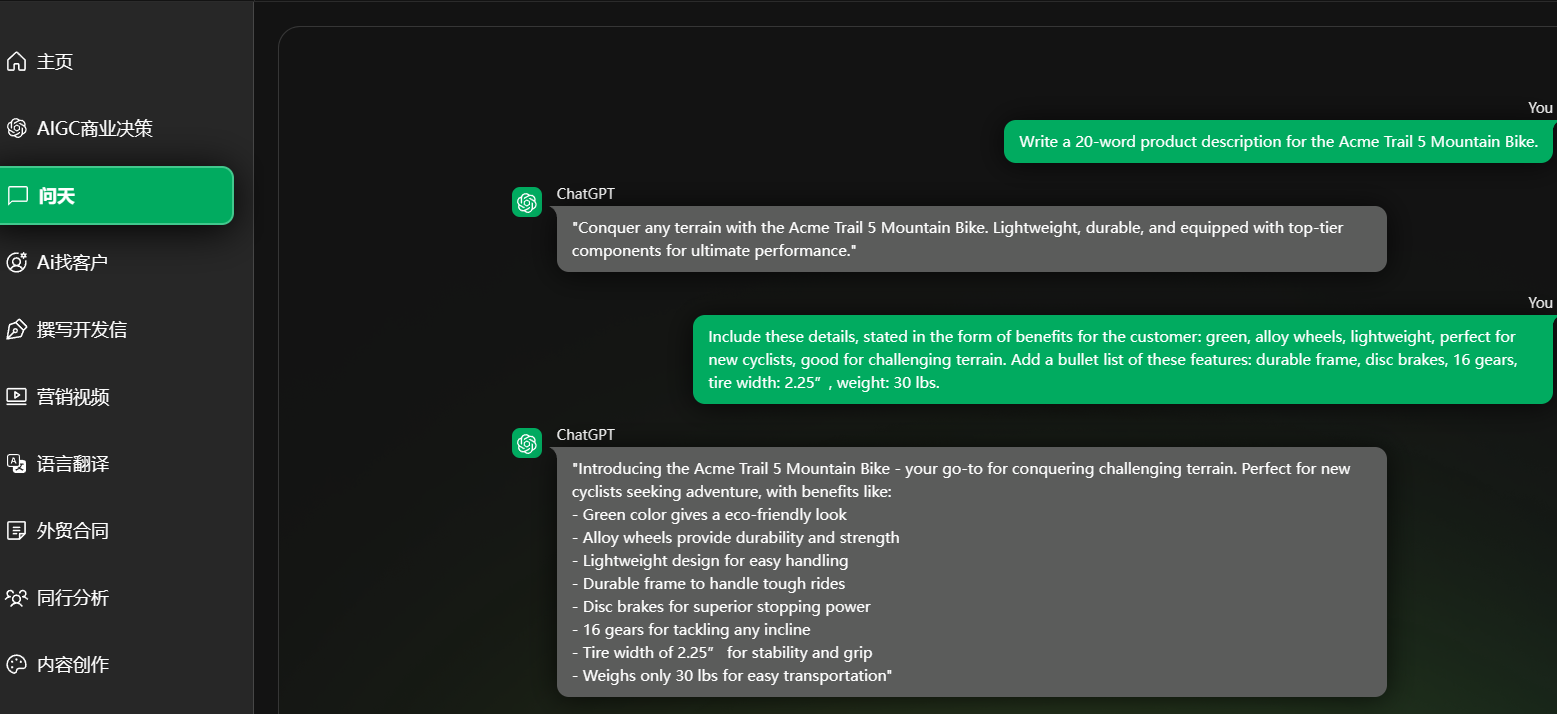The width and height of the screenshot is (1557, 714).
Task: Click the green Include these details message bubble
Action: tap(1123, 360)
